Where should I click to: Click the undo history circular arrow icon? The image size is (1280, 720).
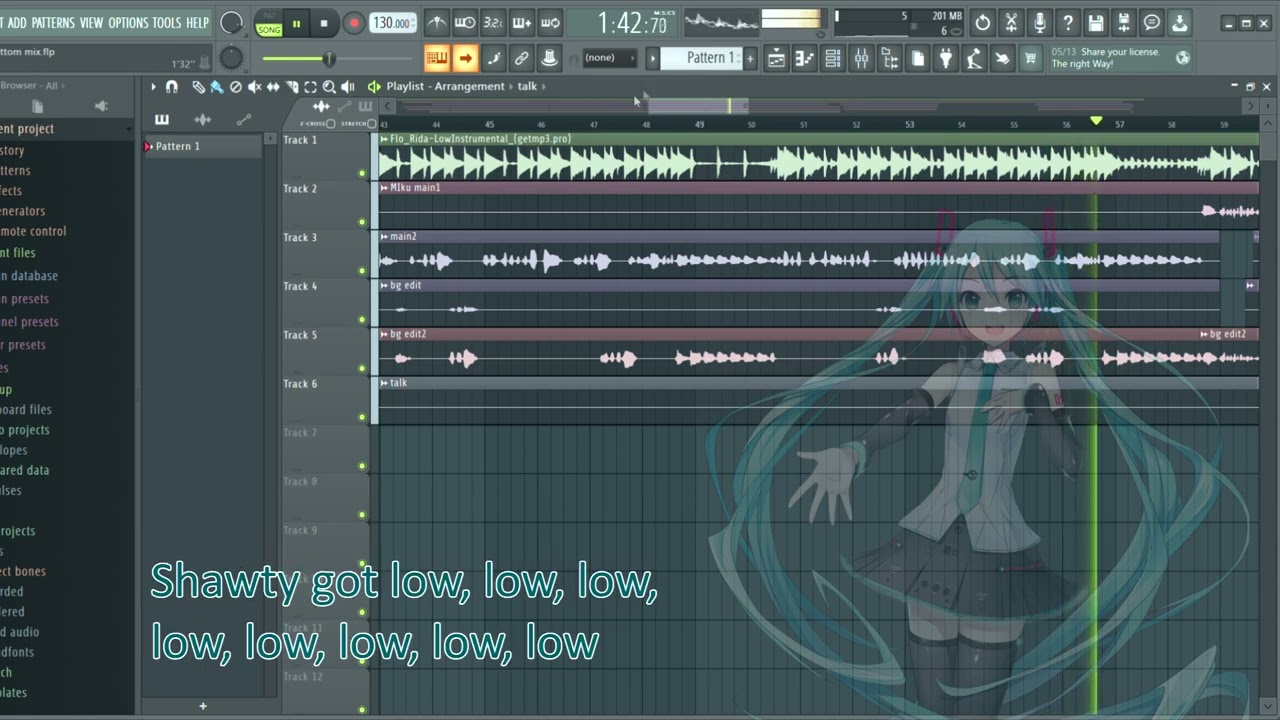[983, 23]
